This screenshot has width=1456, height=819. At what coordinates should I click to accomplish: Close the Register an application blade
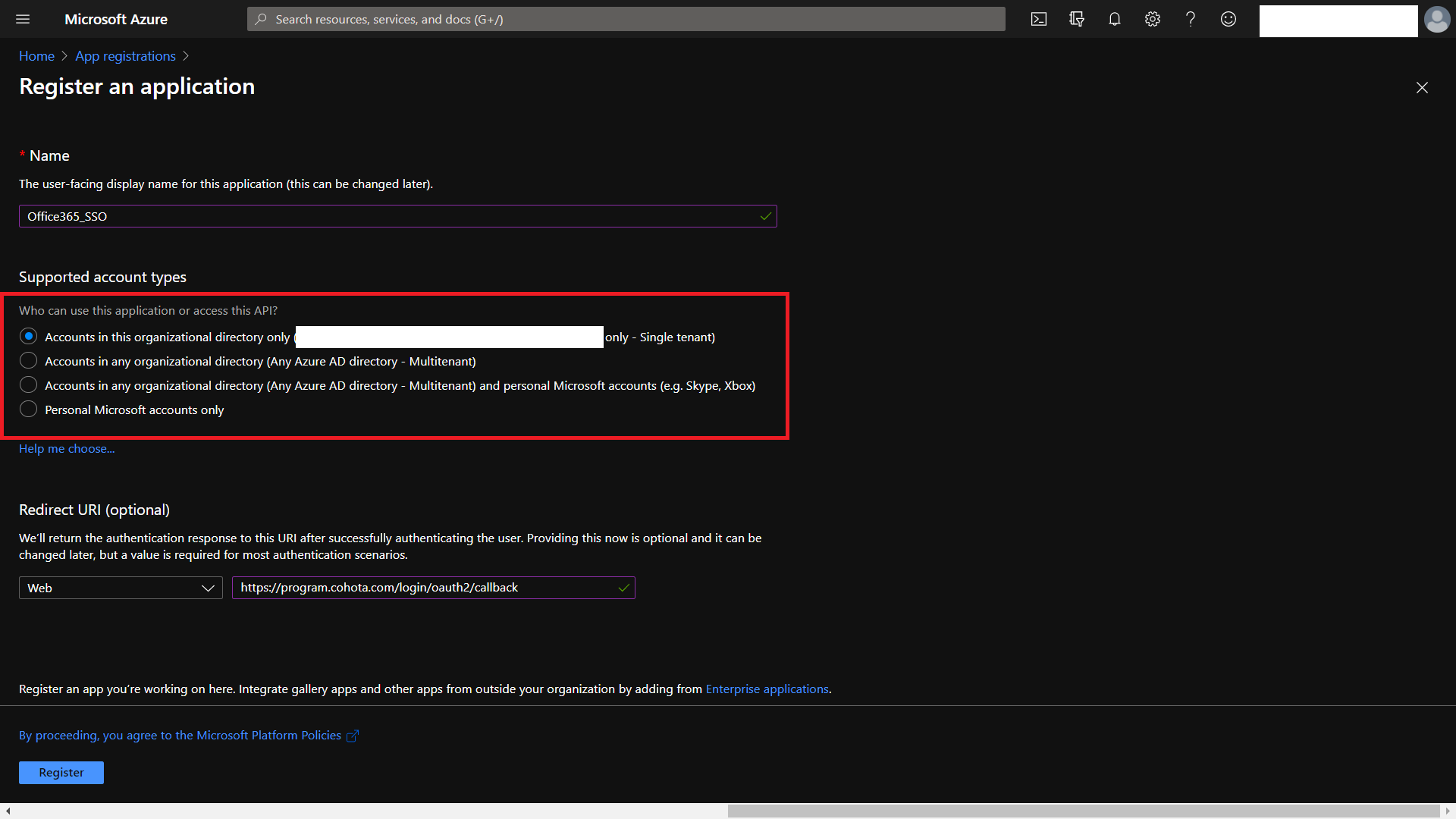1422,87
